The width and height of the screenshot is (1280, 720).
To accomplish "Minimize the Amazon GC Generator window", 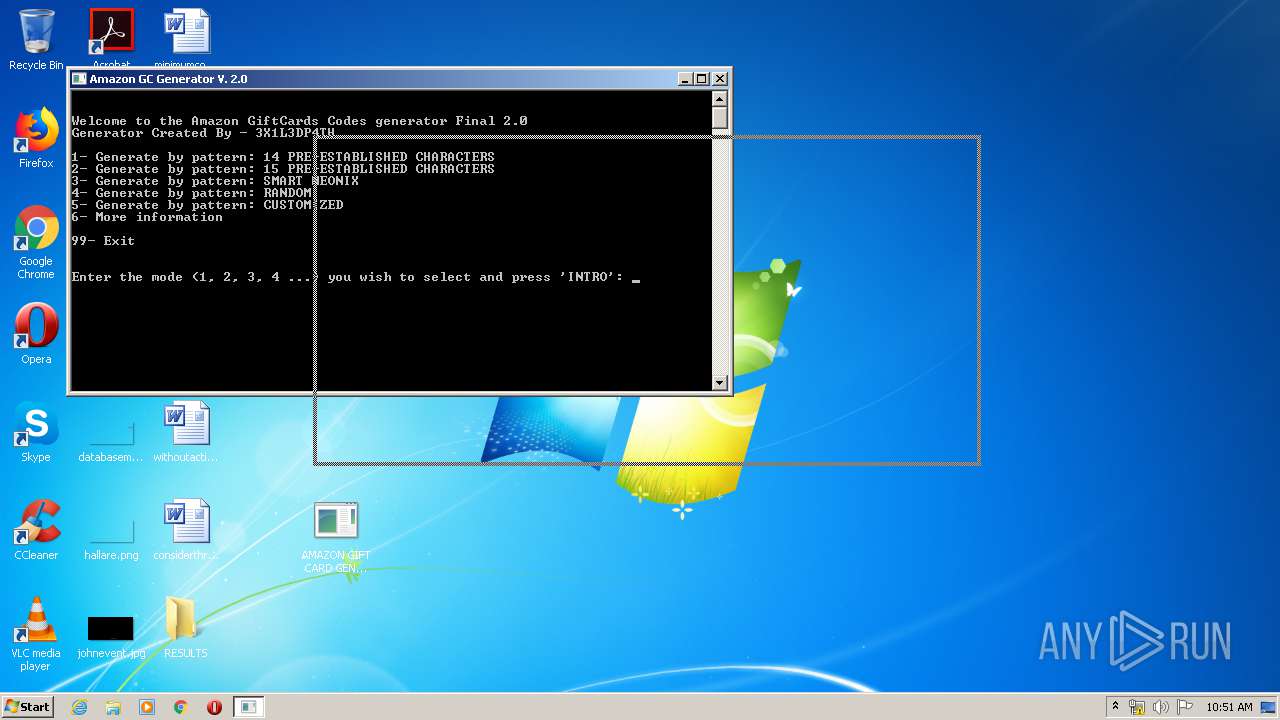I will [685, 79].
